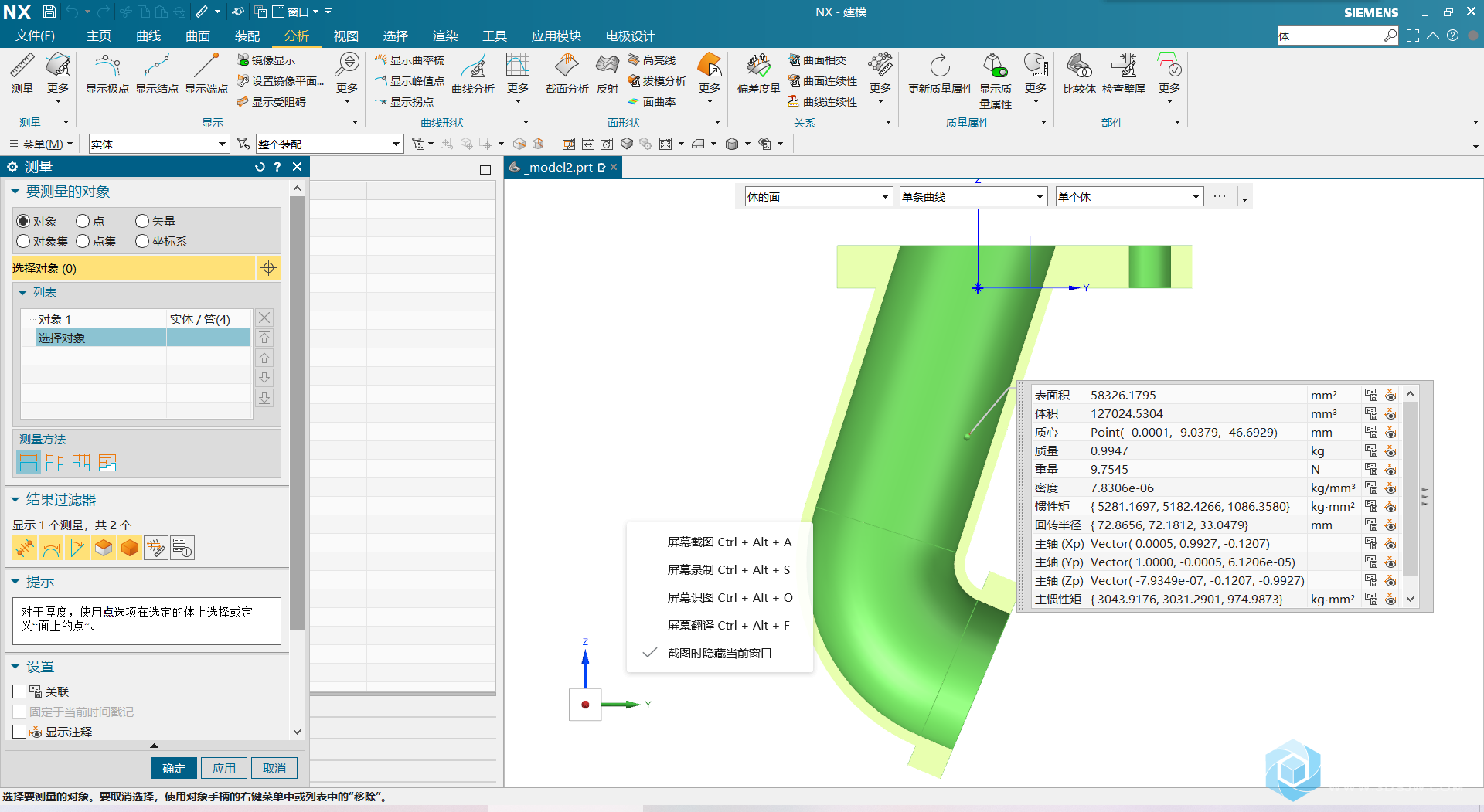Collapse the 要测量的对象 section
This screenshot has height=812, width=1484.
tap(15, 192)
